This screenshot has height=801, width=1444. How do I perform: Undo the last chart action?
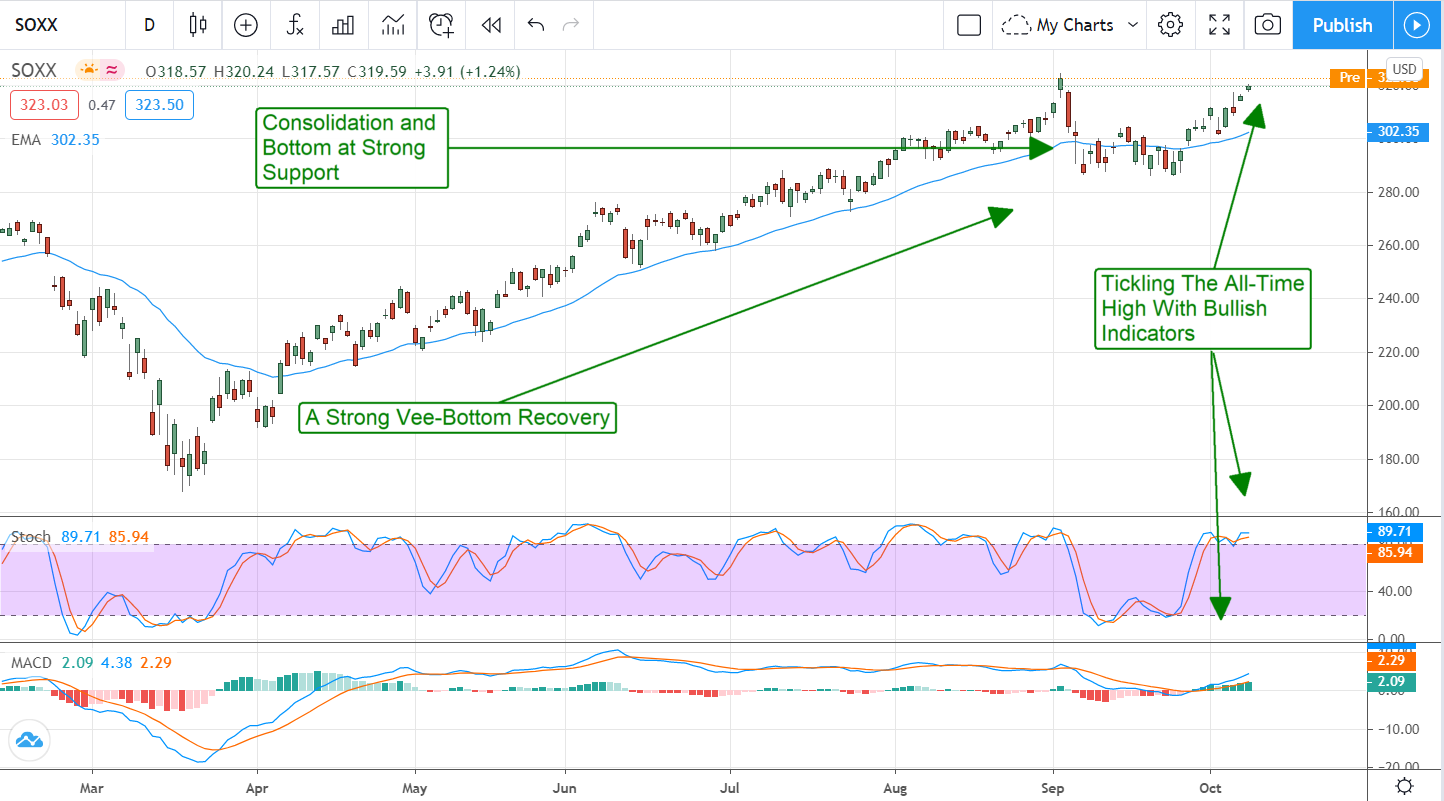click(x=536, y=25)
